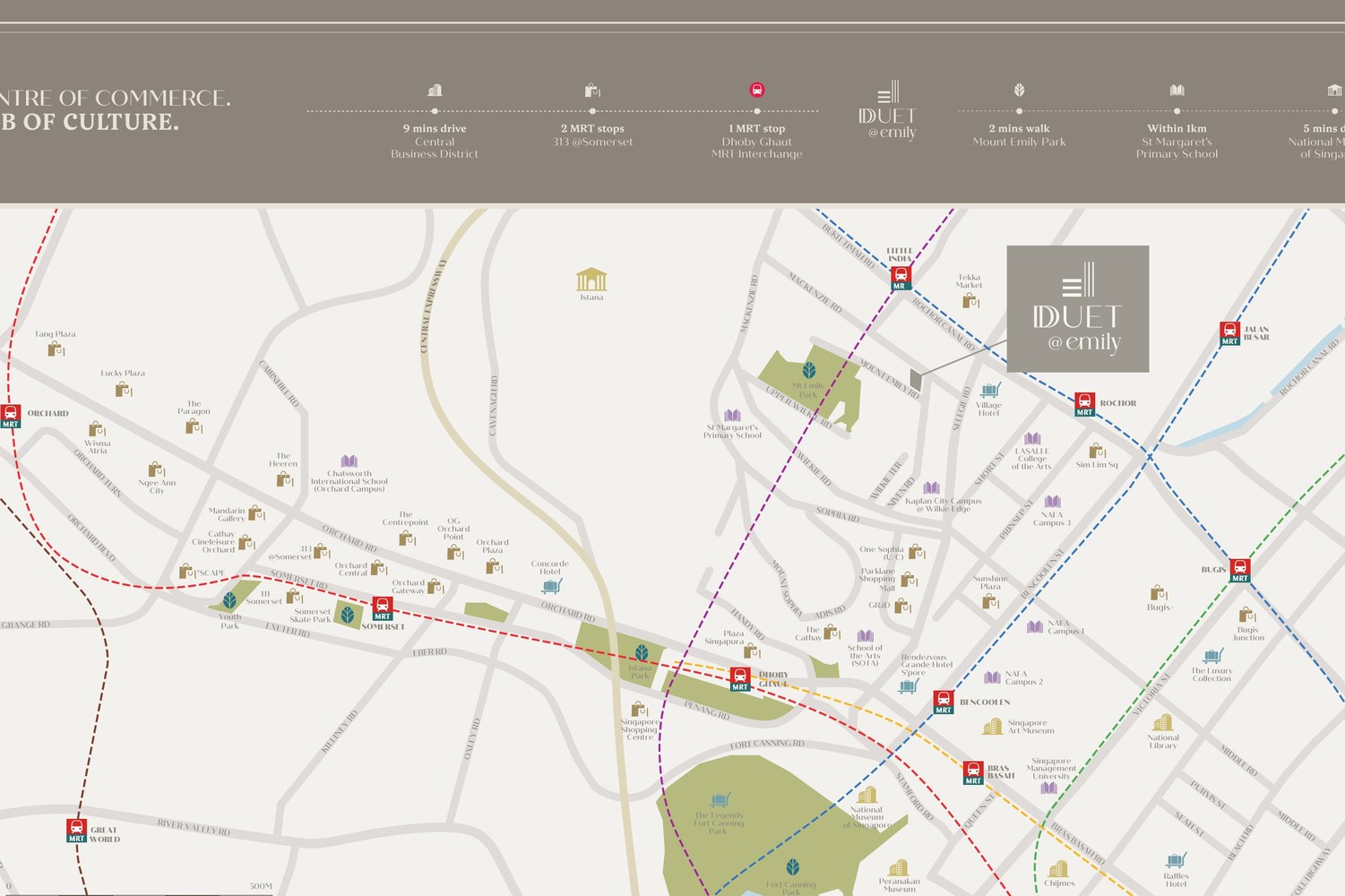Select the Duet @ emily header logo
Viewport: 1345px width, 896px height.
[888, 111]
